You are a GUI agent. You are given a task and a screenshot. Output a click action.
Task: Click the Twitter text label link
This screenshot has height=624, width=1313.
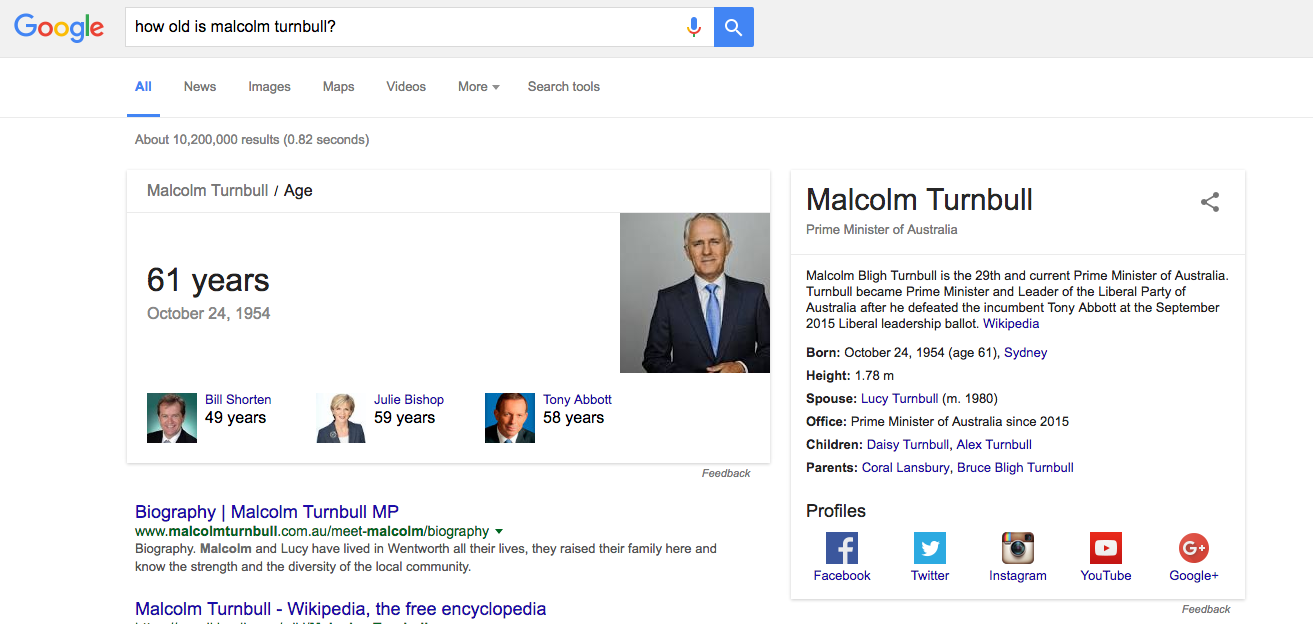click(930, 576)
